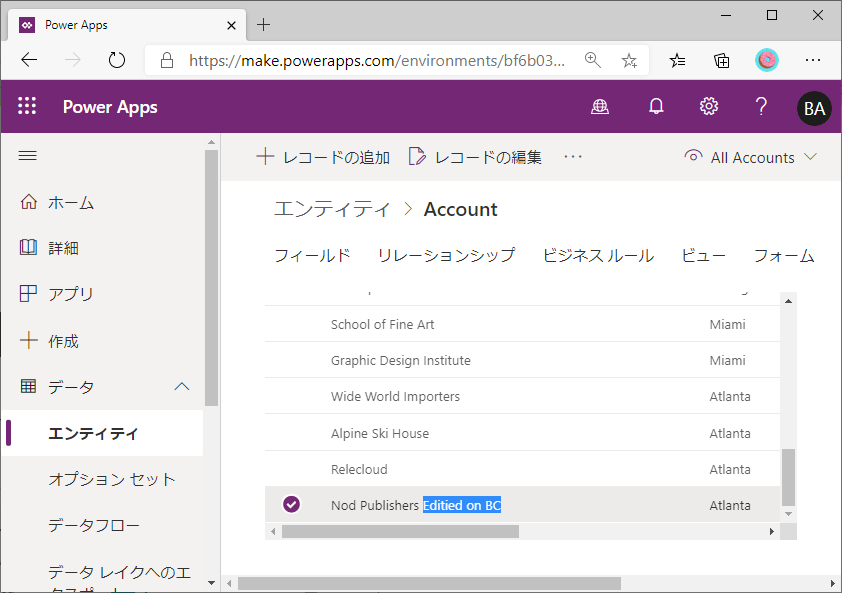Open the settings gear in Power Apps header
This screenshot has height=593, width=842.
tap(709, 106)
